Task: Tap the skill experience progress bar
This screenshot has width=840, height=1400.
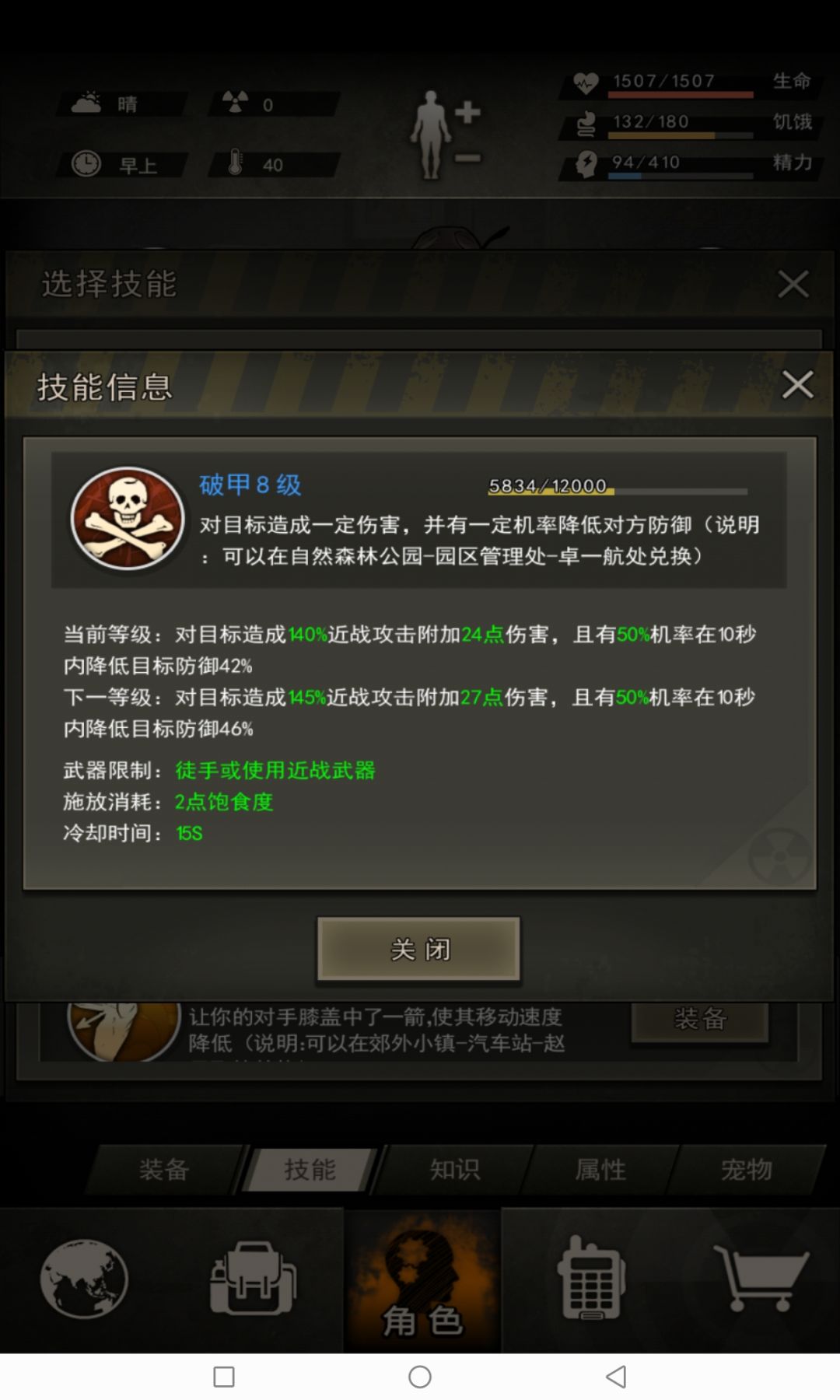Action: (618, 490)
